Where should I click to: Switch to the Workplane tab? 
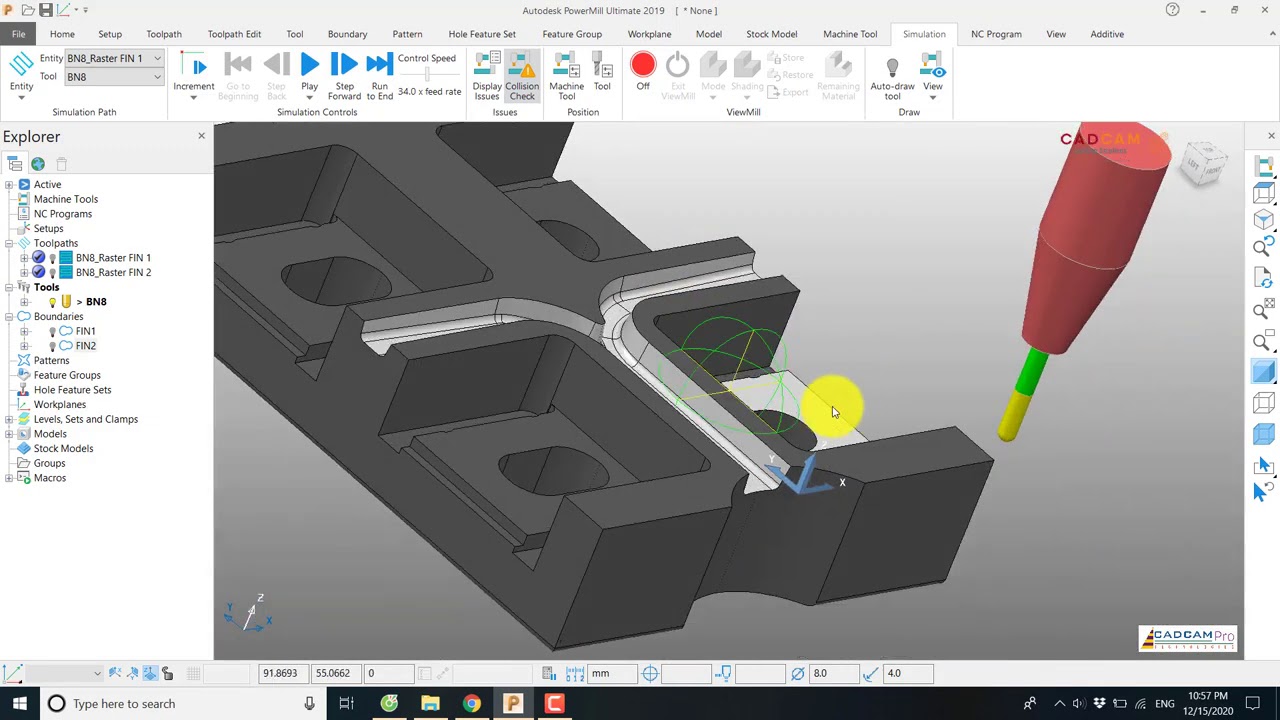(649, 34)
